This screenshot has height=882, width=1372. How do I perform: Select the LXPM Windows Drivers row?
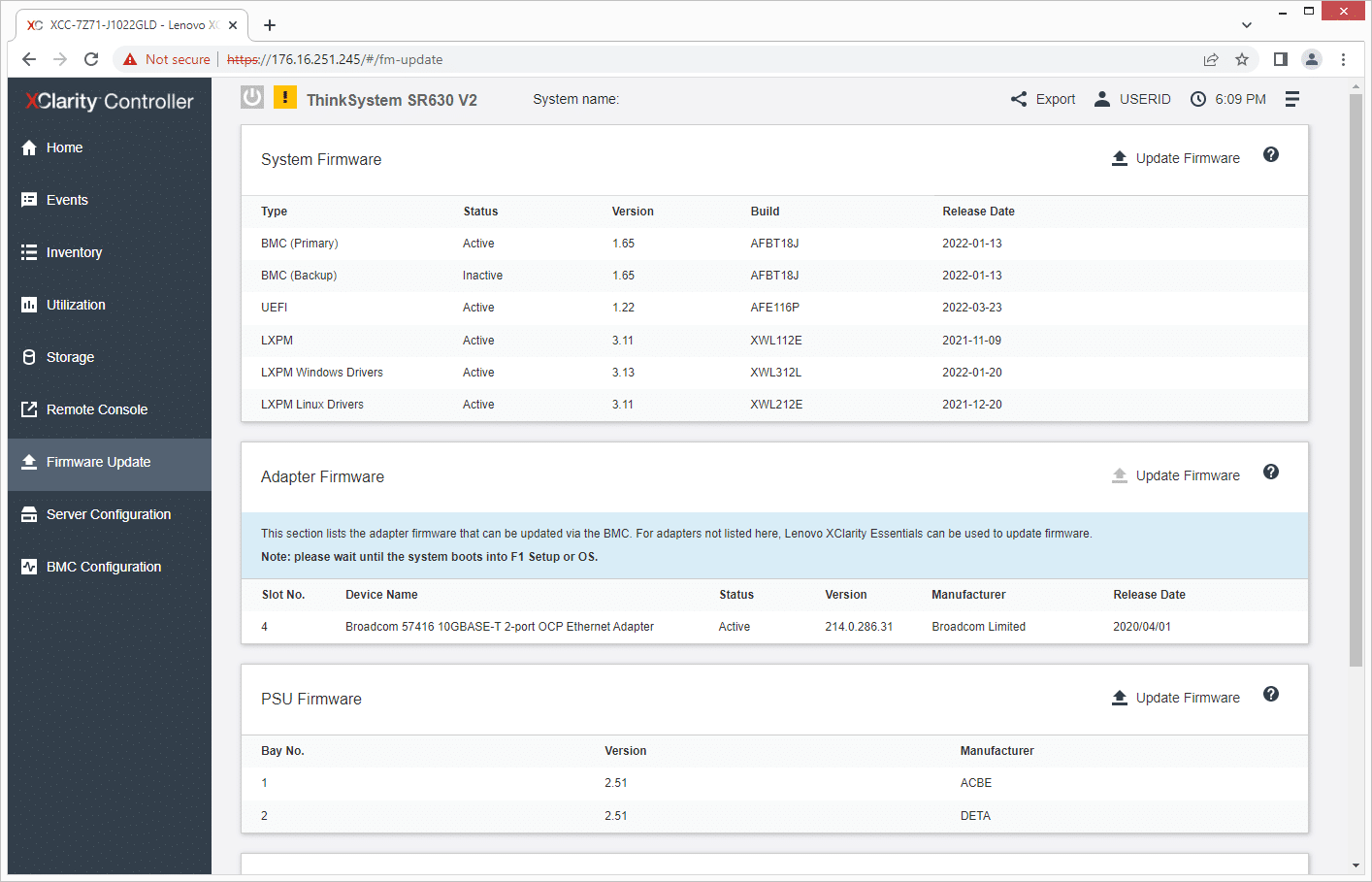774,373
